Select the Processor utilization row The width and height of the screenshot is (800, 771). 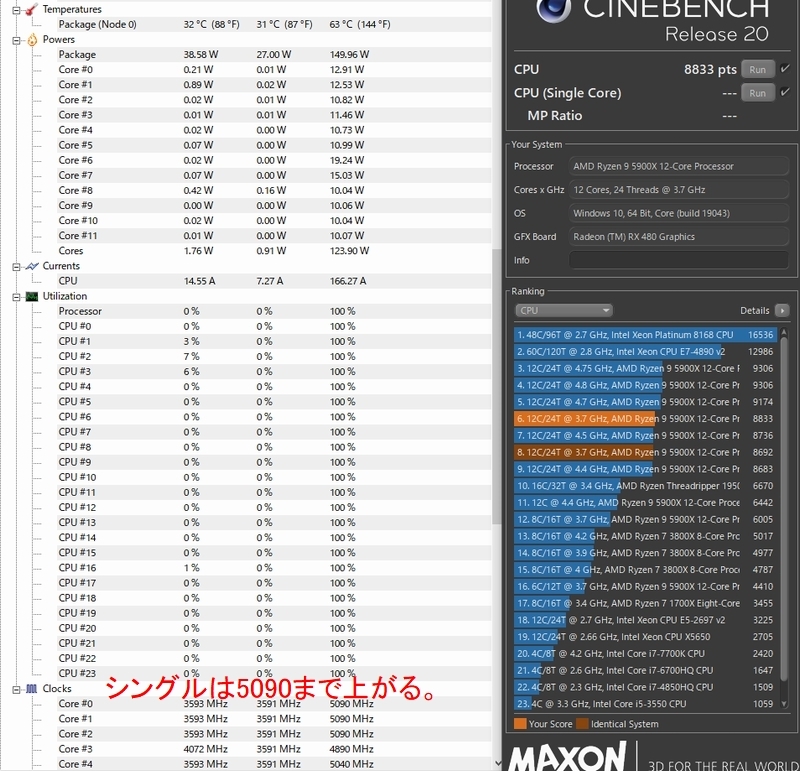[274, 311]
